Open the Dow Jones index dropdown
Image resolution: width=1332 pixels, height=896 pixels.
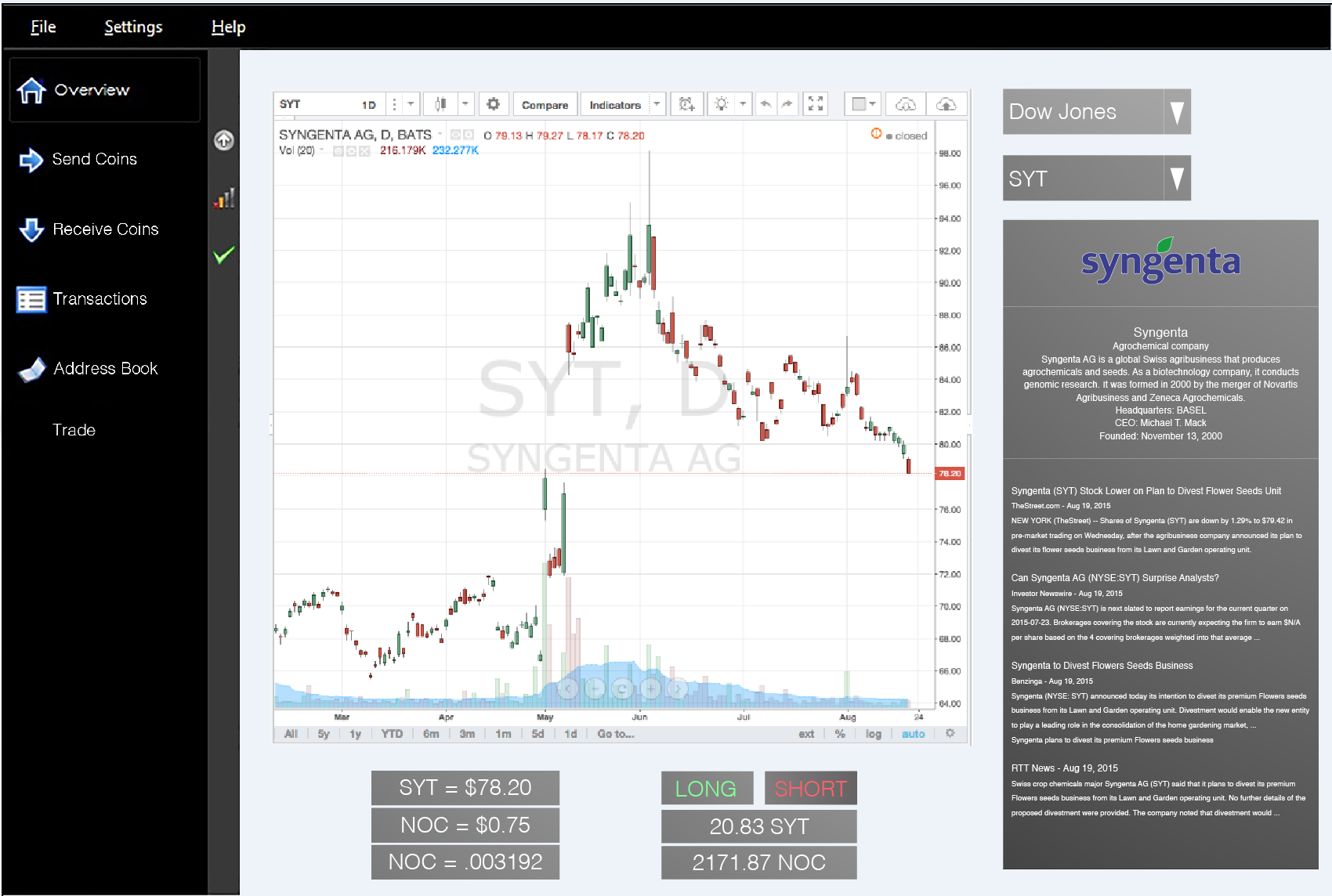point(1097,111)
